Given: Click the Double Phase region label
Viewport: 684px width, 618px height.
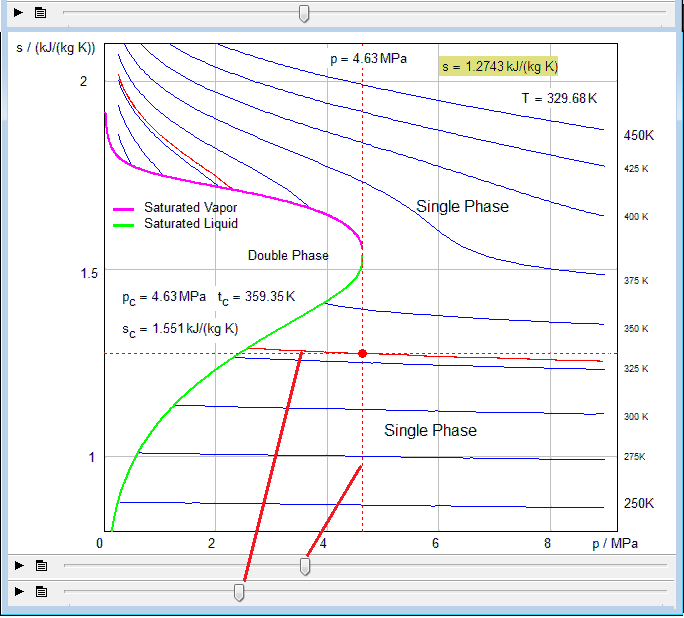Looking at the screenshot, I should pyautogui.click(x=288, y=255).
